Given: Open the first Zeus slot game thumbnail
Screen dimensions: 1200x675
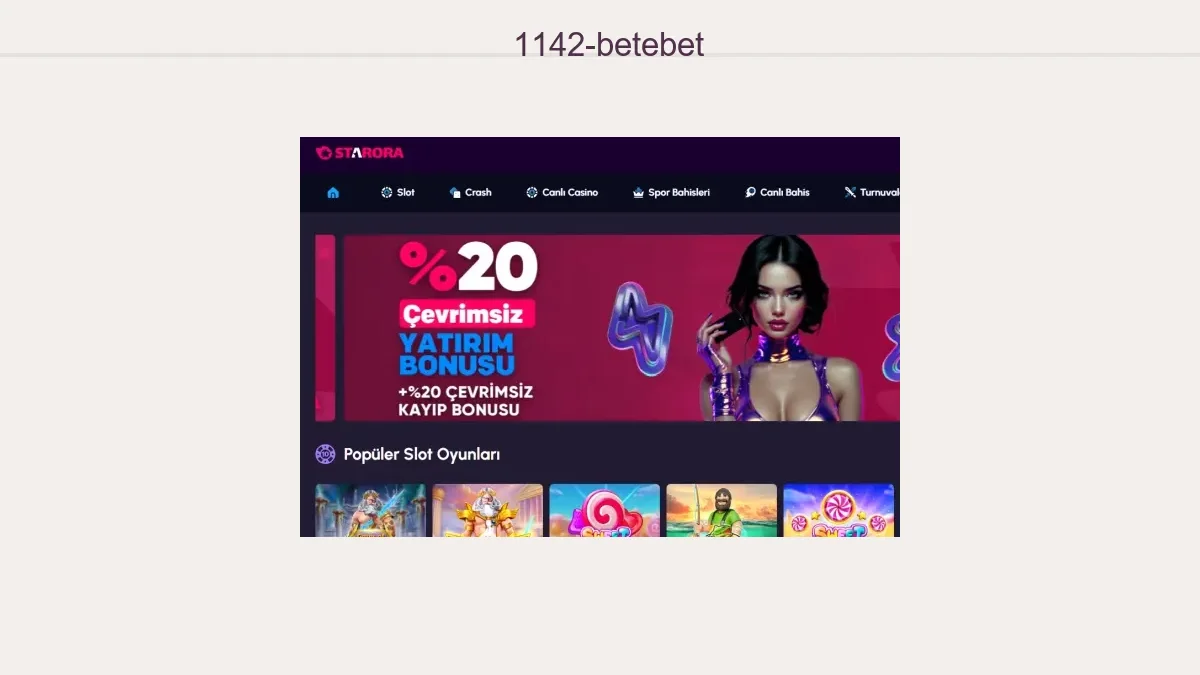Looking at the screenshot, I should [x=371, y=511].
